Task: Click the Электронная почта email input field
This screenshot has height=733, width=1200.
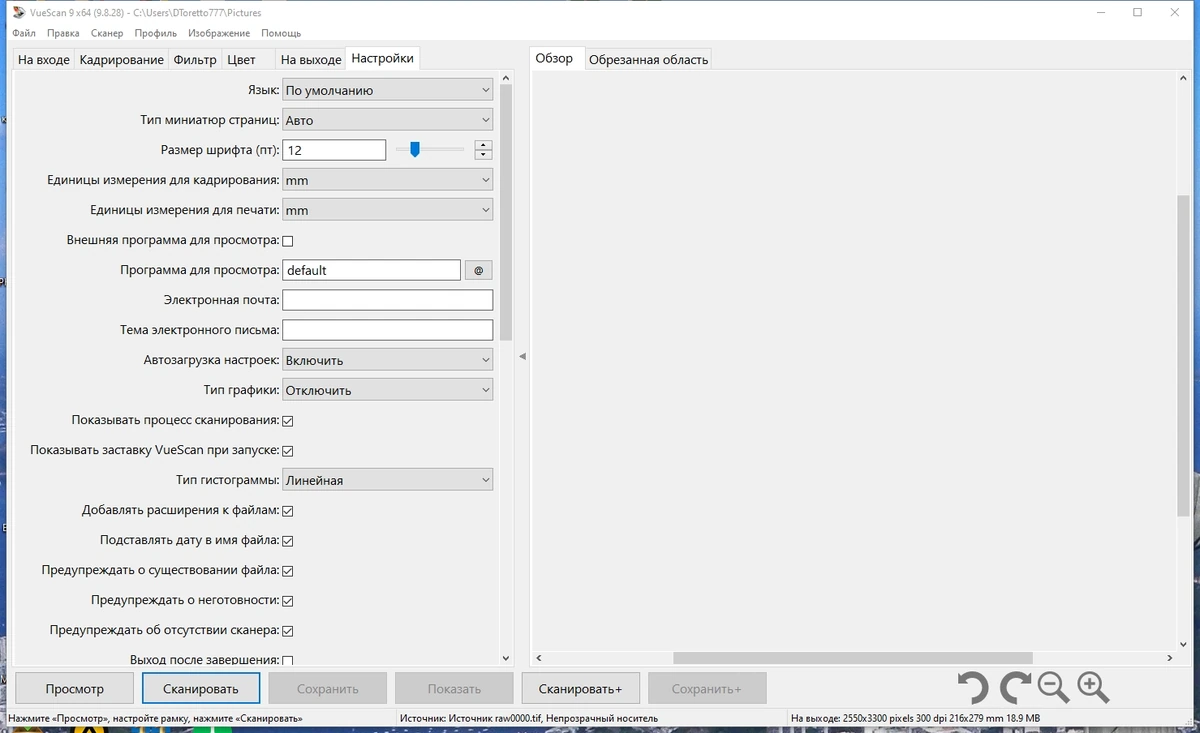Action: tap(388, 300)
